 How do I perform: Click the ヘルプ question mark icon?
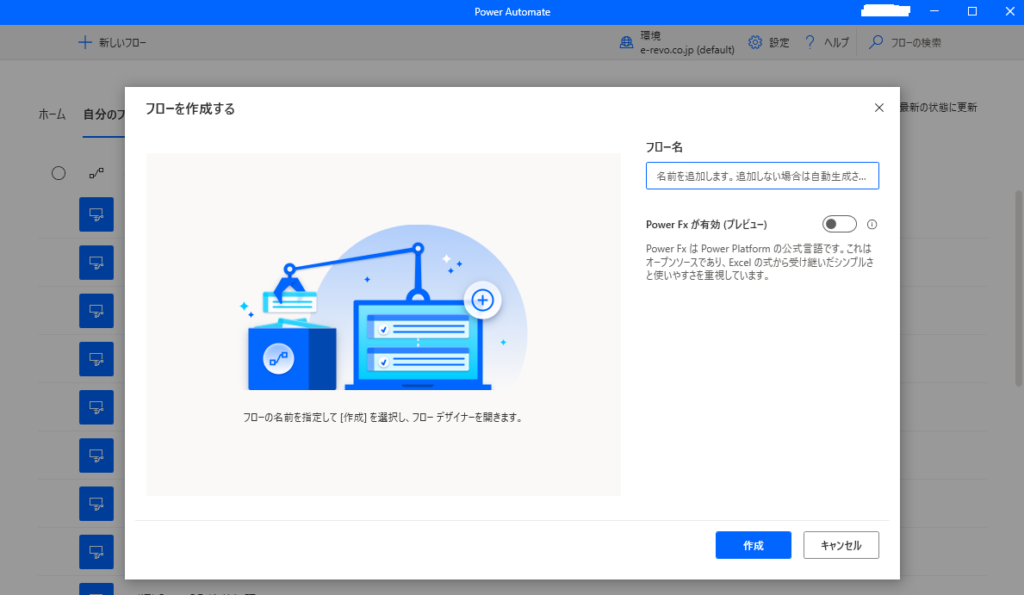810,43
